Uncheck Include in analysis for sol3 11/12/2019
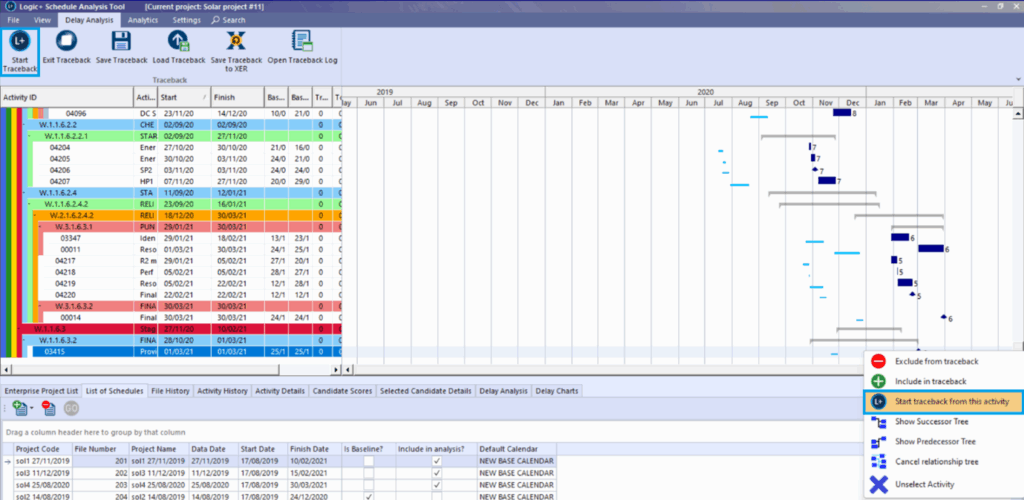The image size is (1024, 500). coord(436,473)
